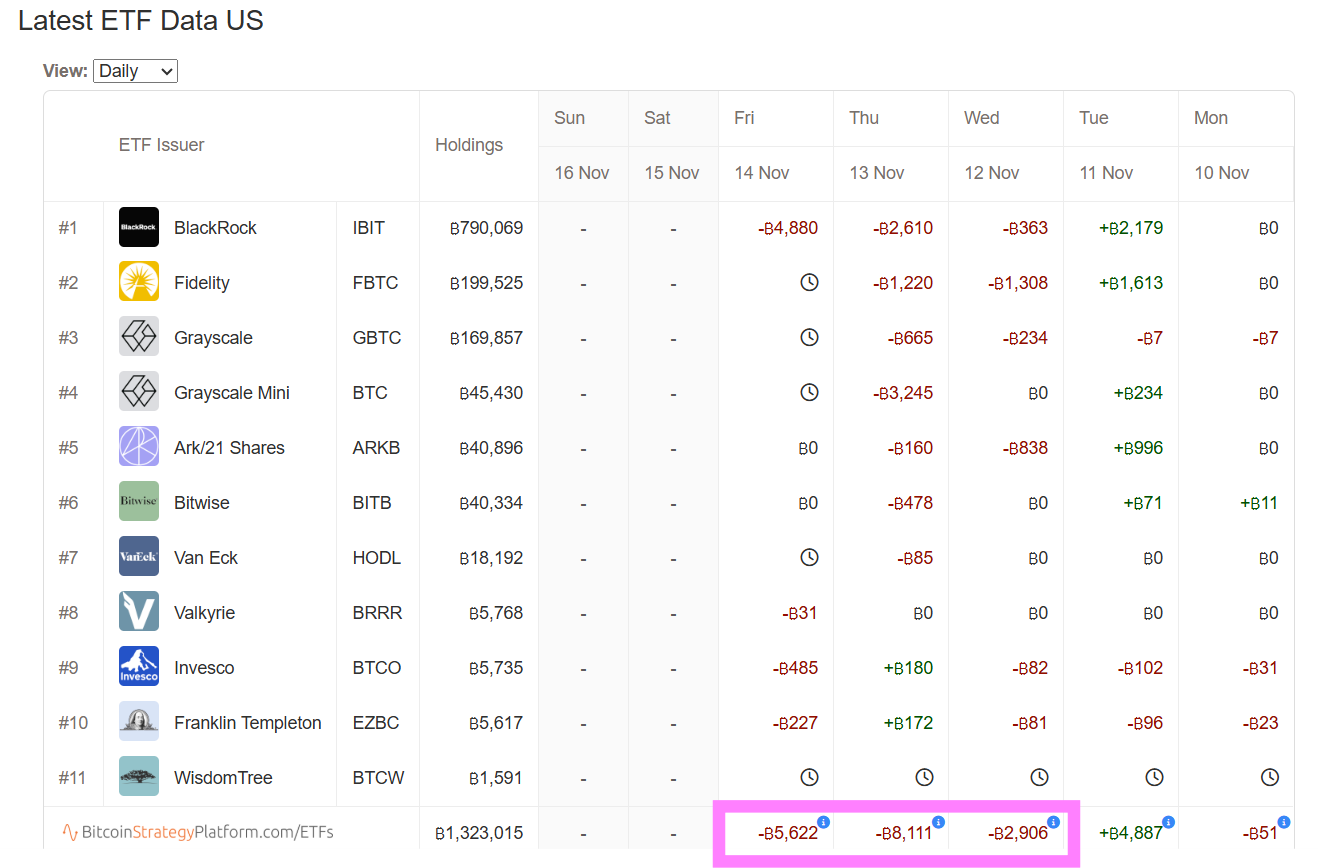The height and width of the screenshot is (868, 1318).
Task: Open the BitcoinStrategyPlatform.com/ETFs link
Action: tap(197, 832)
